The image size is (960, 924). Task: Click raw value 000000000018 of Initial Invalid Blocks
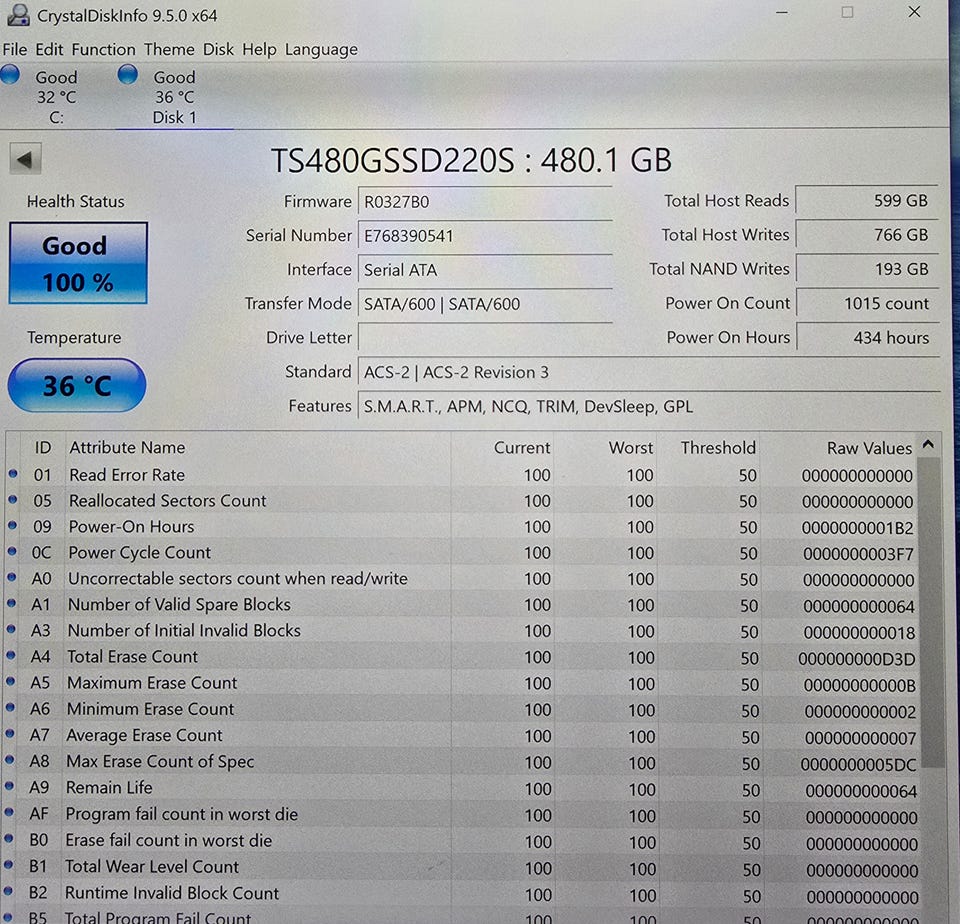point(859,633)
